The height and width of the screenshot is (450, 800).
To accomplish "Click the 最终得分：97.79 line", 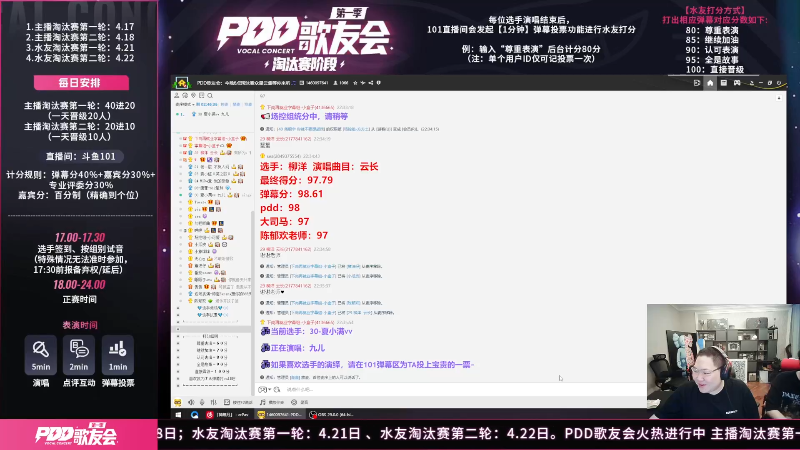I will pos(296,180).
